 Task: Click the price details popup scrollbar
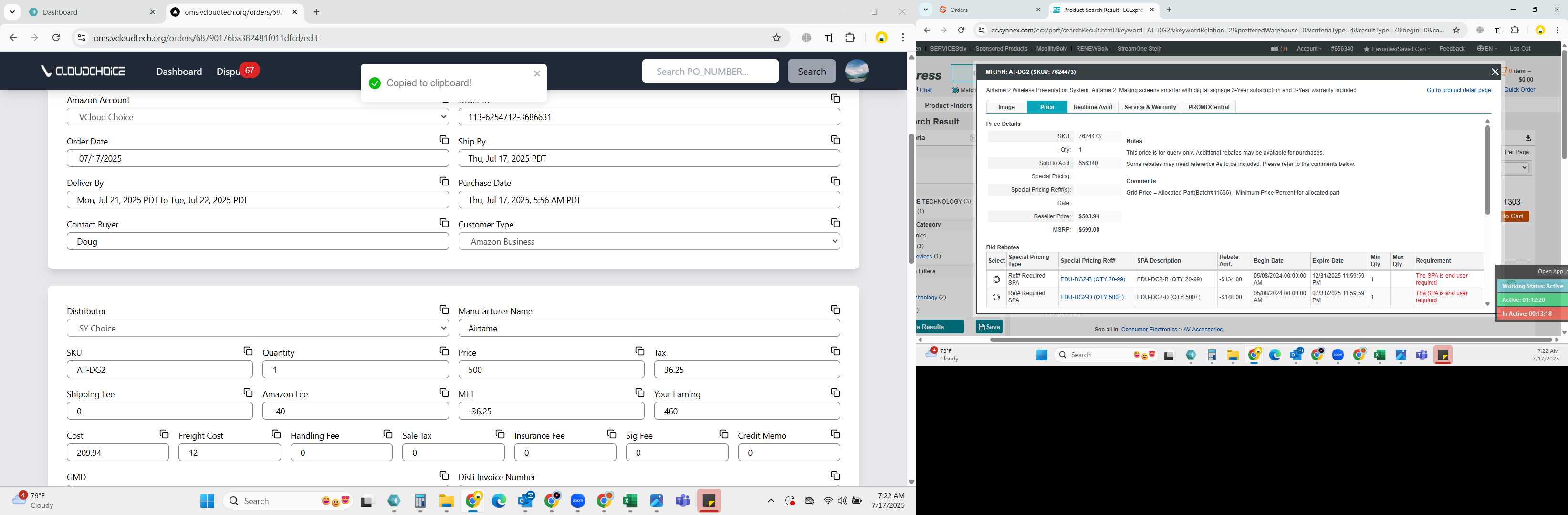pos(1487,170)
